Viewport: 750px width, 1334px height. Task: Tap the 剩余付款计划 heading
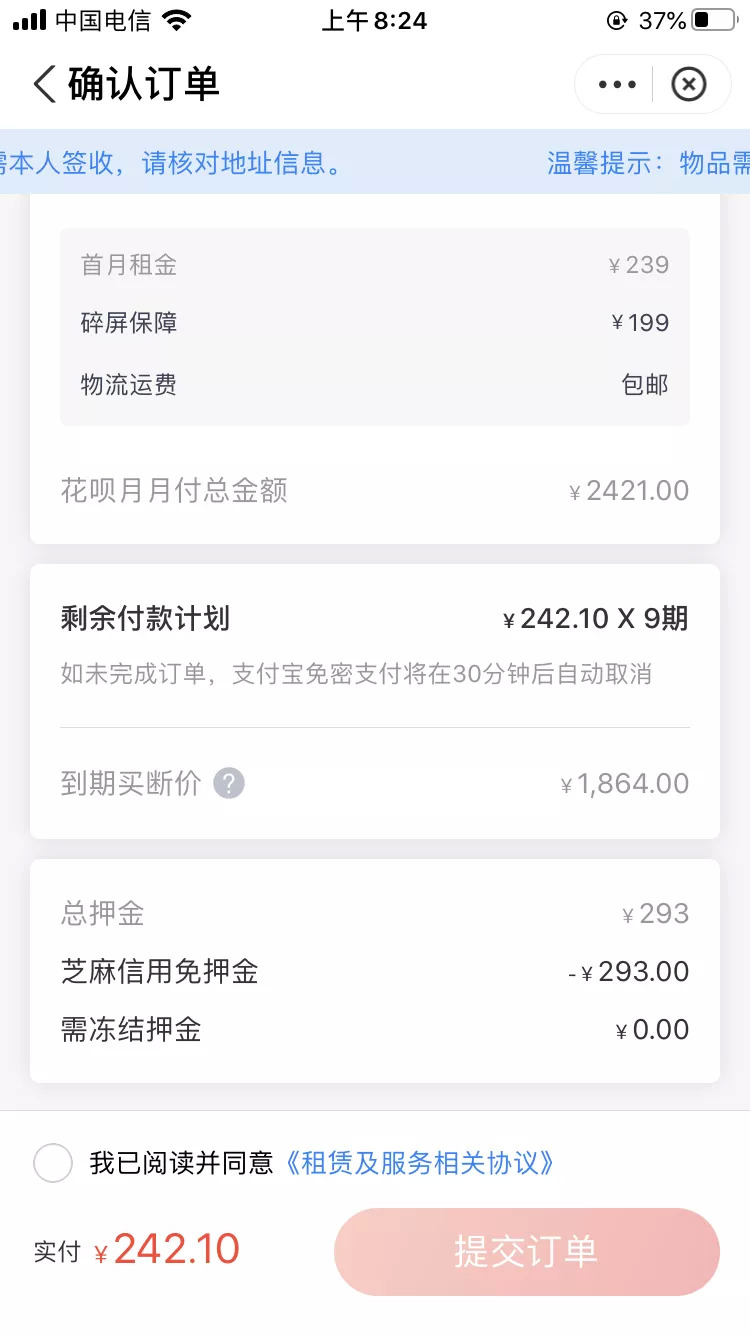146,619
